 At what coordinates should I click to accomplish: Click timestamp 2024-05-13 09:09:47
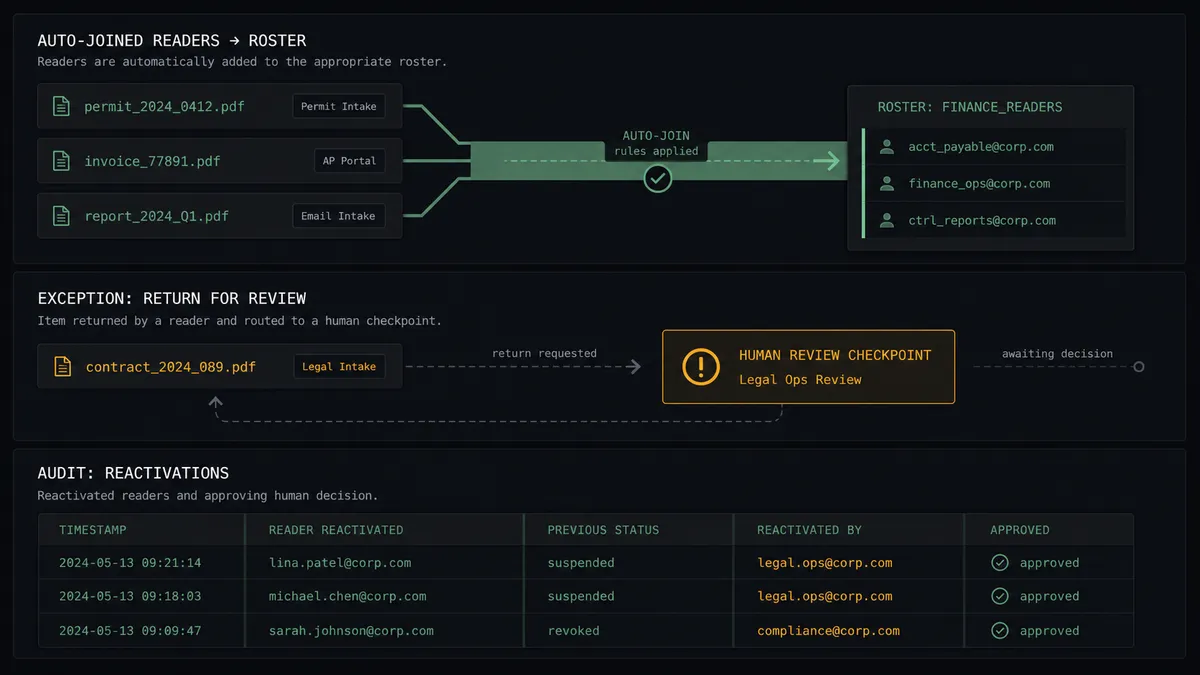tap(130, 631)
